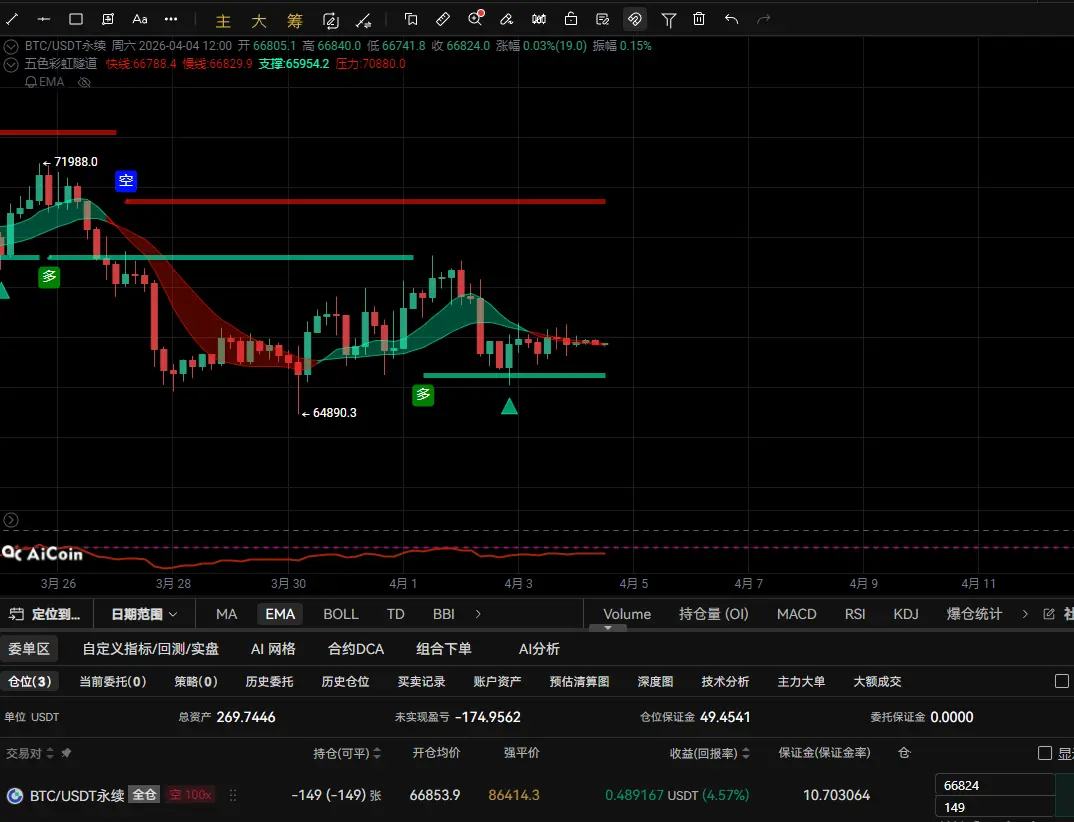Click the close price field showing 66824

pos(995,785)
